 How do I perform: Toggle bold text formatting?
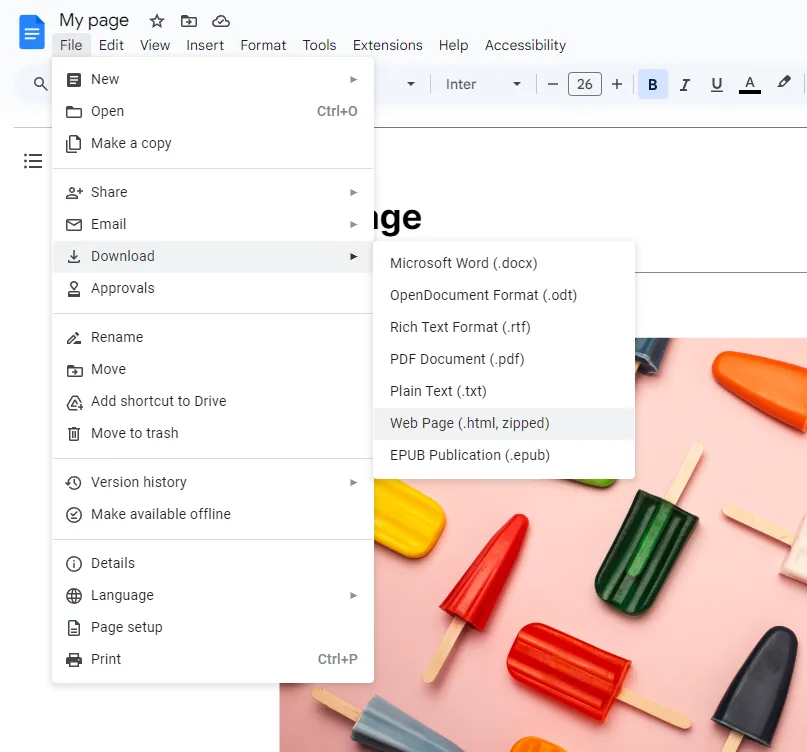[652, 84]
